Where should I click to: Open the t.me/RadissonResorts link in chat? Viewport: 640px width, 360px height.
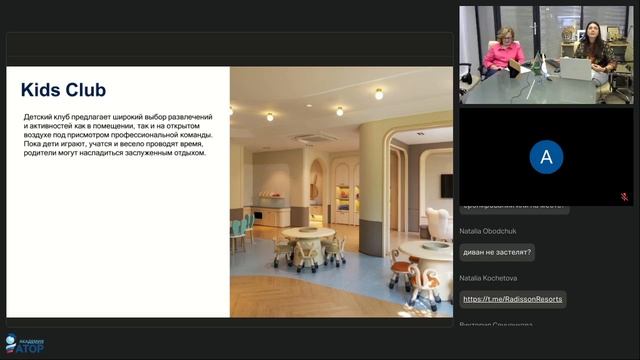pos(512,299)
